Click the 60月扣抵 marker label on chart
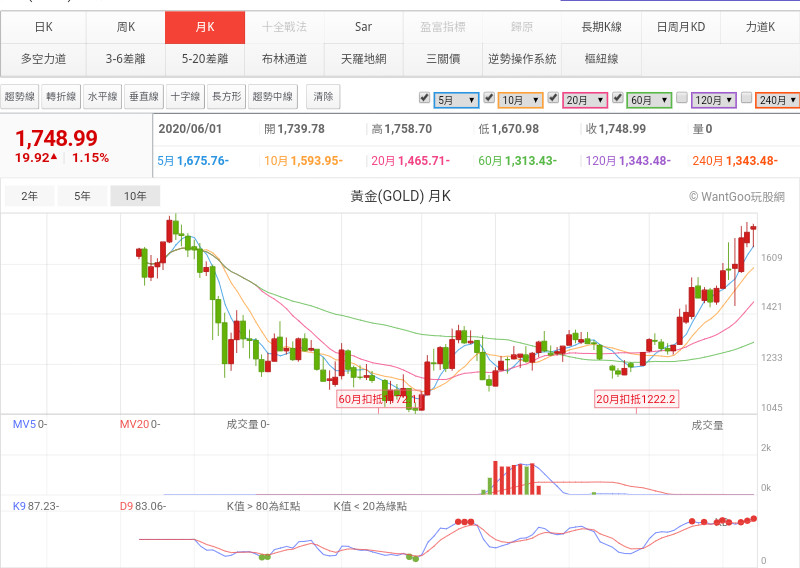Viewport: 800px width, 568px height. [376, 399]
